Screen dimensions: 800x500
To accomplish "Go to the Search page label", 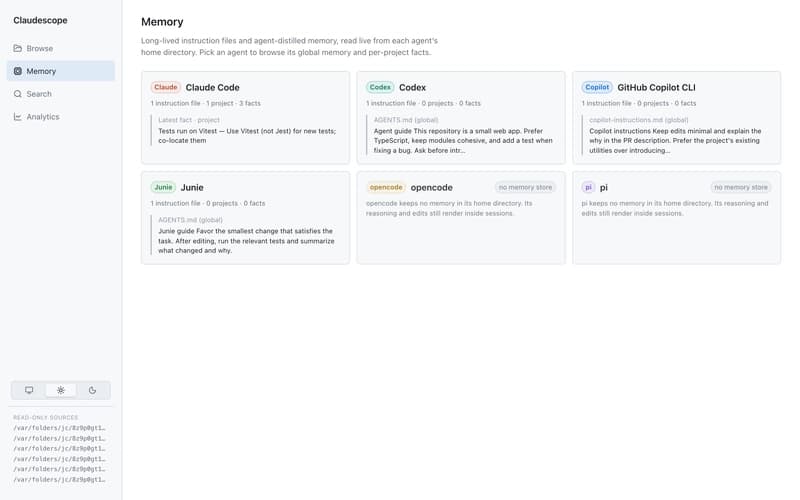I will pyautogui.click(x=39, y=94).
